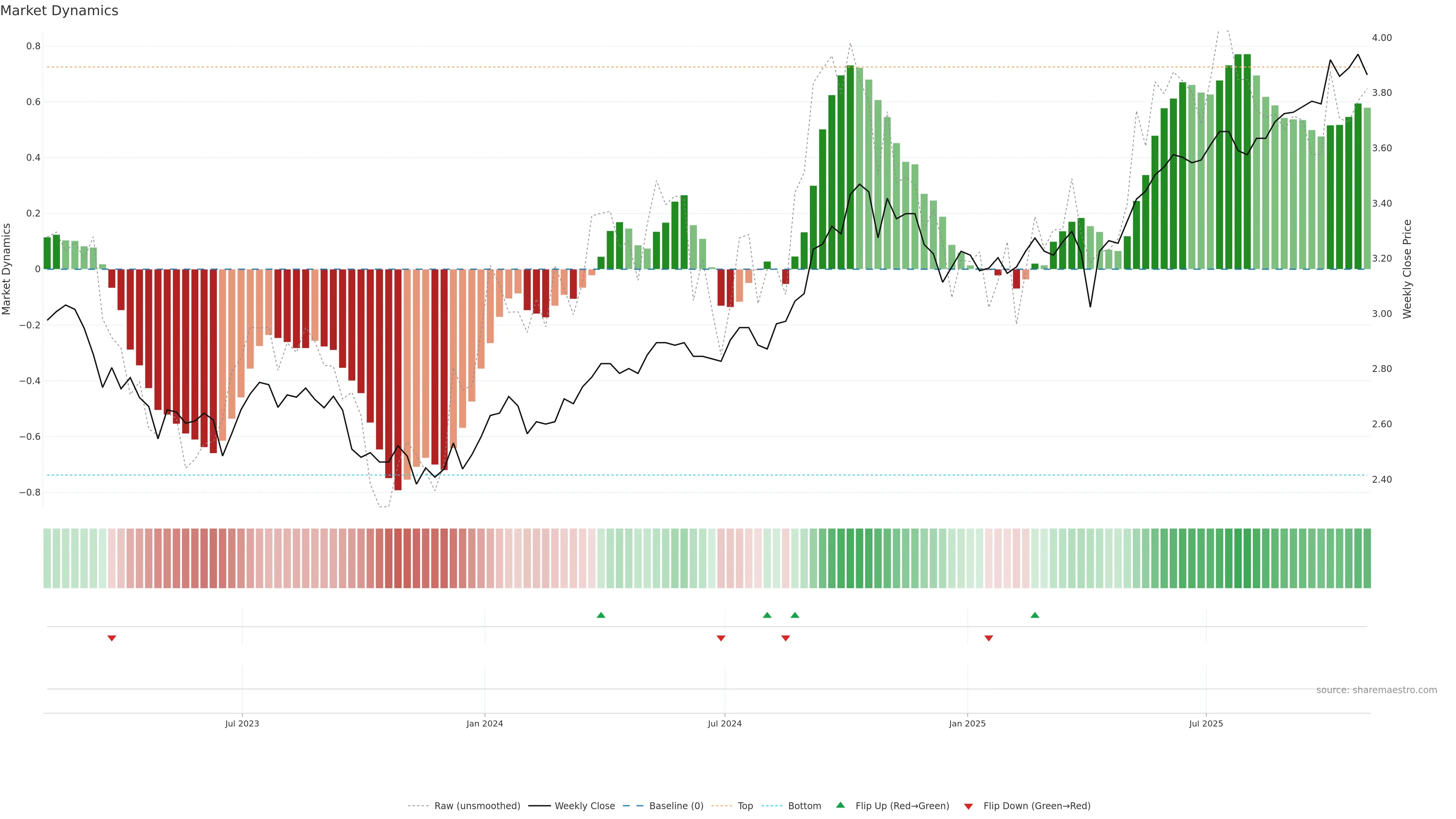Click the tallest red bar near -0.8
The image size is (1456, 819).
(398, 379)
